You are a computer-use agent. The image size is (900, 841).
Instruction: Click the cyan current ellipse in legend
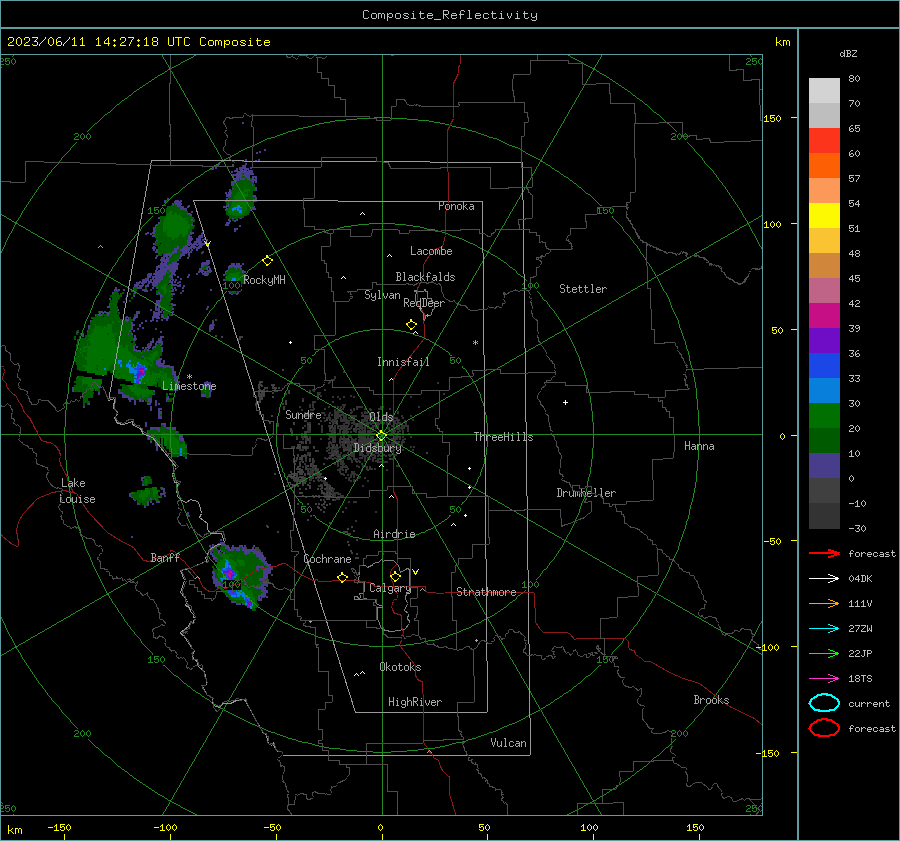[x=824, y=703]
